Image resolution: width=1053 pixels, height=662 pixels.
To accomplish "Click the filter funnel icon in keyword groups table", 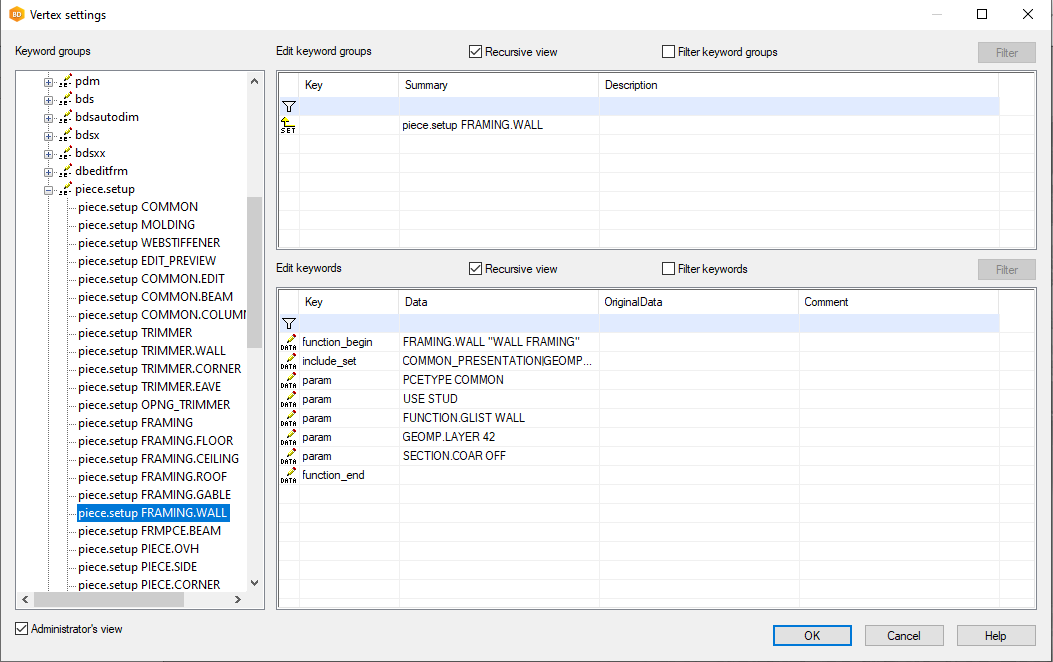I will pos(288,106).
